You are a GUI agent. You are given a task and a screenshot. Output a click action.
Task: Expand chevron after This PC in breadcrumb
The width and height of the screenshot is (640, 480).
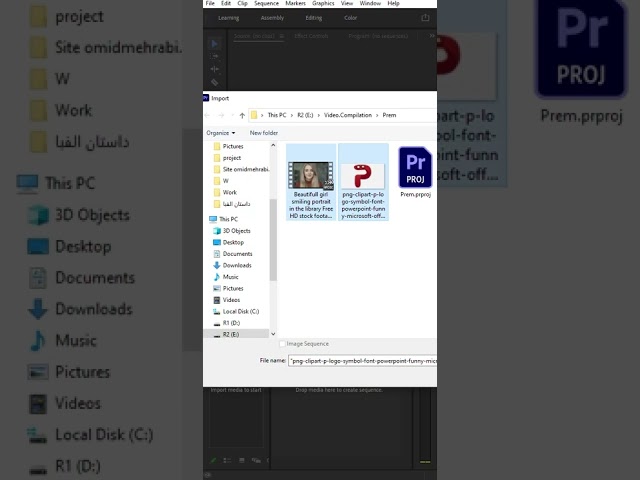[x=292, y=116]
